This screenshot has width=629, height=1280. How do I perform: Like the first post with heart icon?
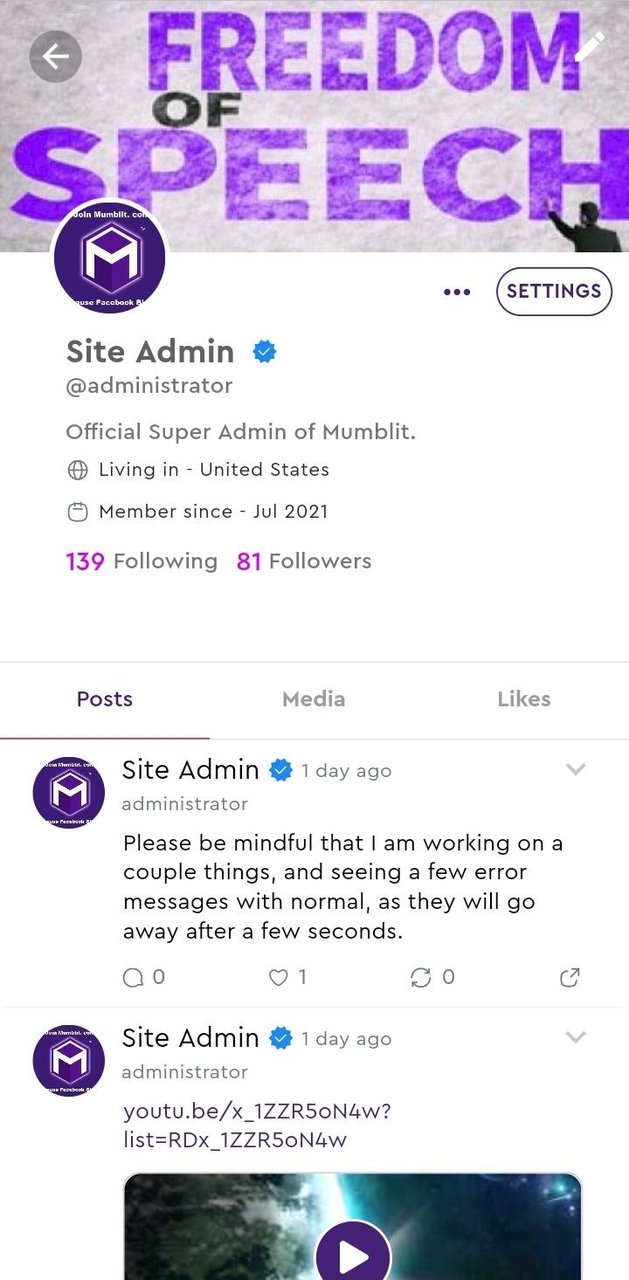coord(279,978)
